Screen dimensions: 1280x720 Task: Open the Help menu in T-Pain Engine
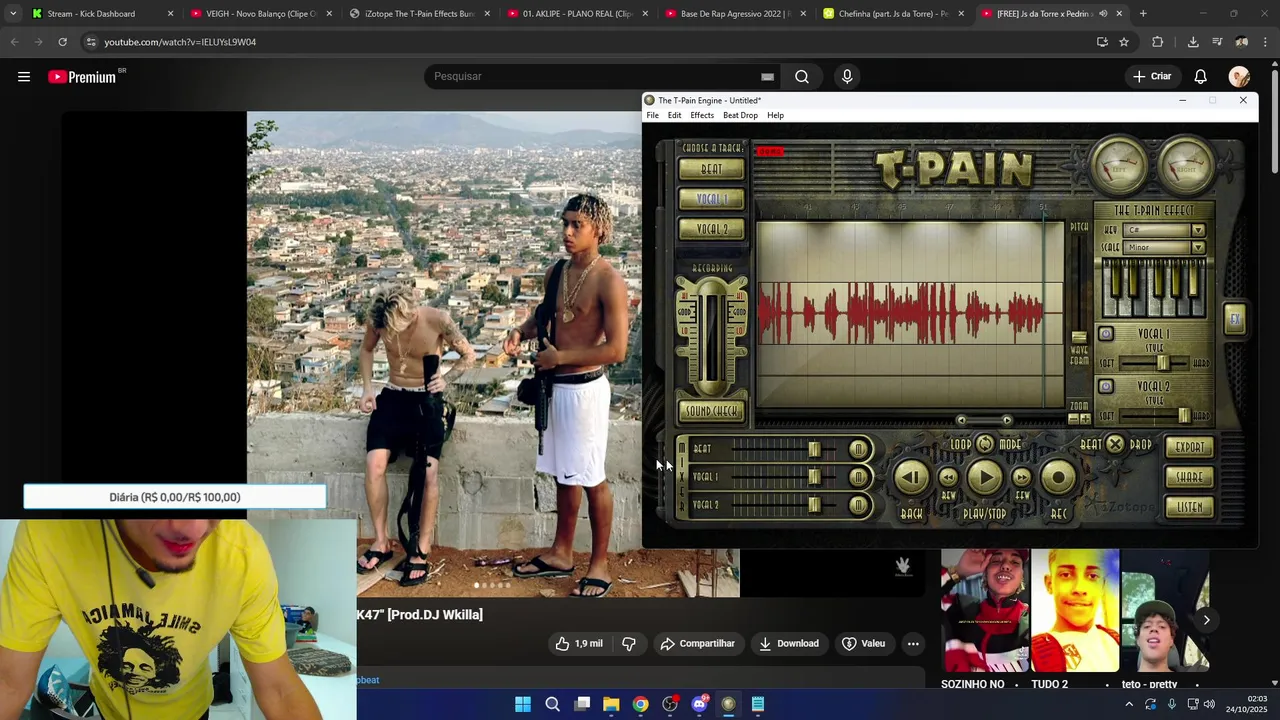775,115
